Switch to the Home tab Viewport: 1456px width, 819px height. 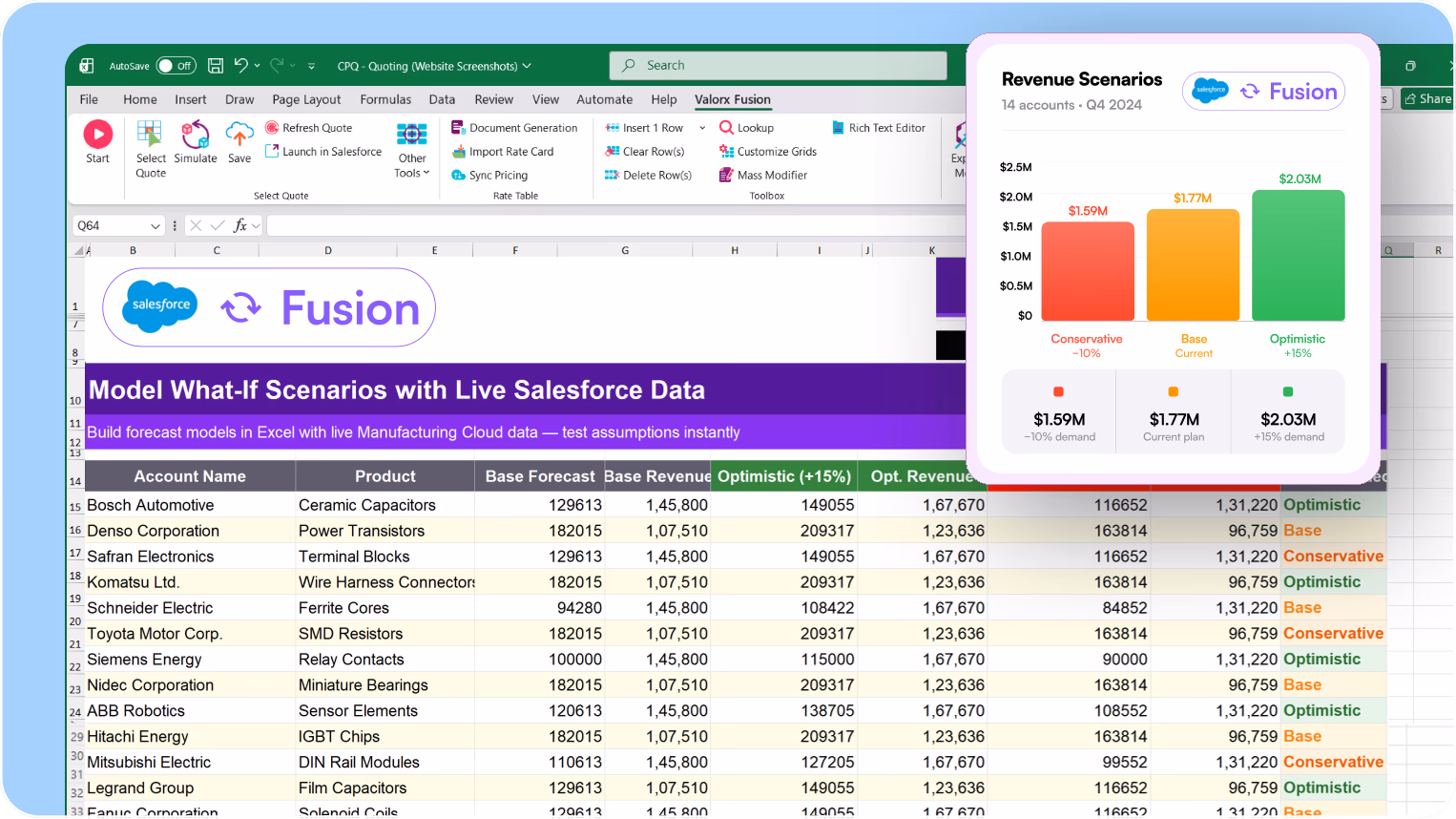point(140,99)
